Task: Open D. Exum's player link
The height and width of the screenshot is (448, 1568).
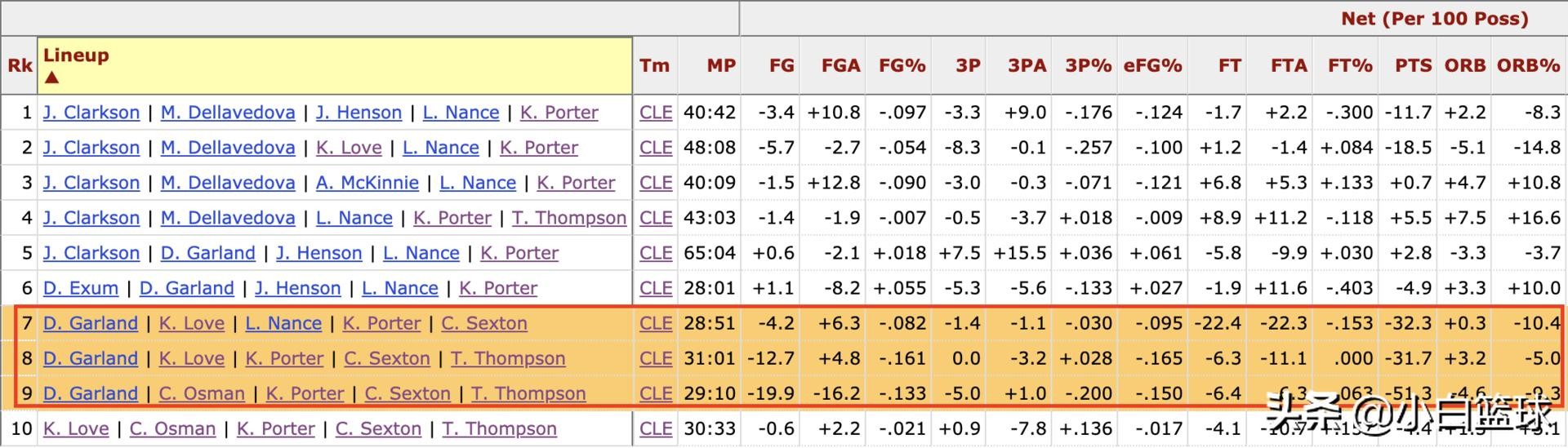Action: pyautogui.click(x=81, y=288)
